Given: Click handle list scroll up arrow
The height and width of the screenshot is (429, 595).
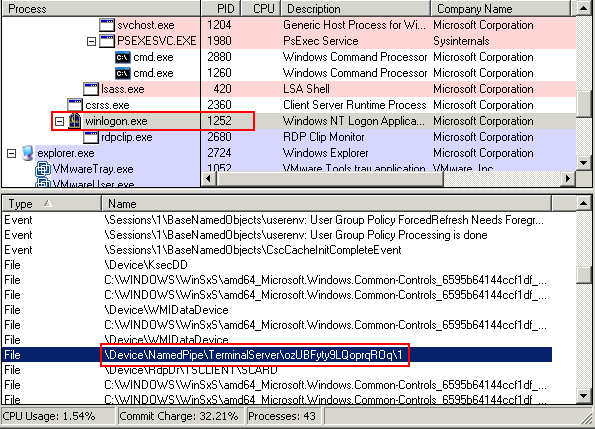Looking at the screenshot, I should 584,204.
